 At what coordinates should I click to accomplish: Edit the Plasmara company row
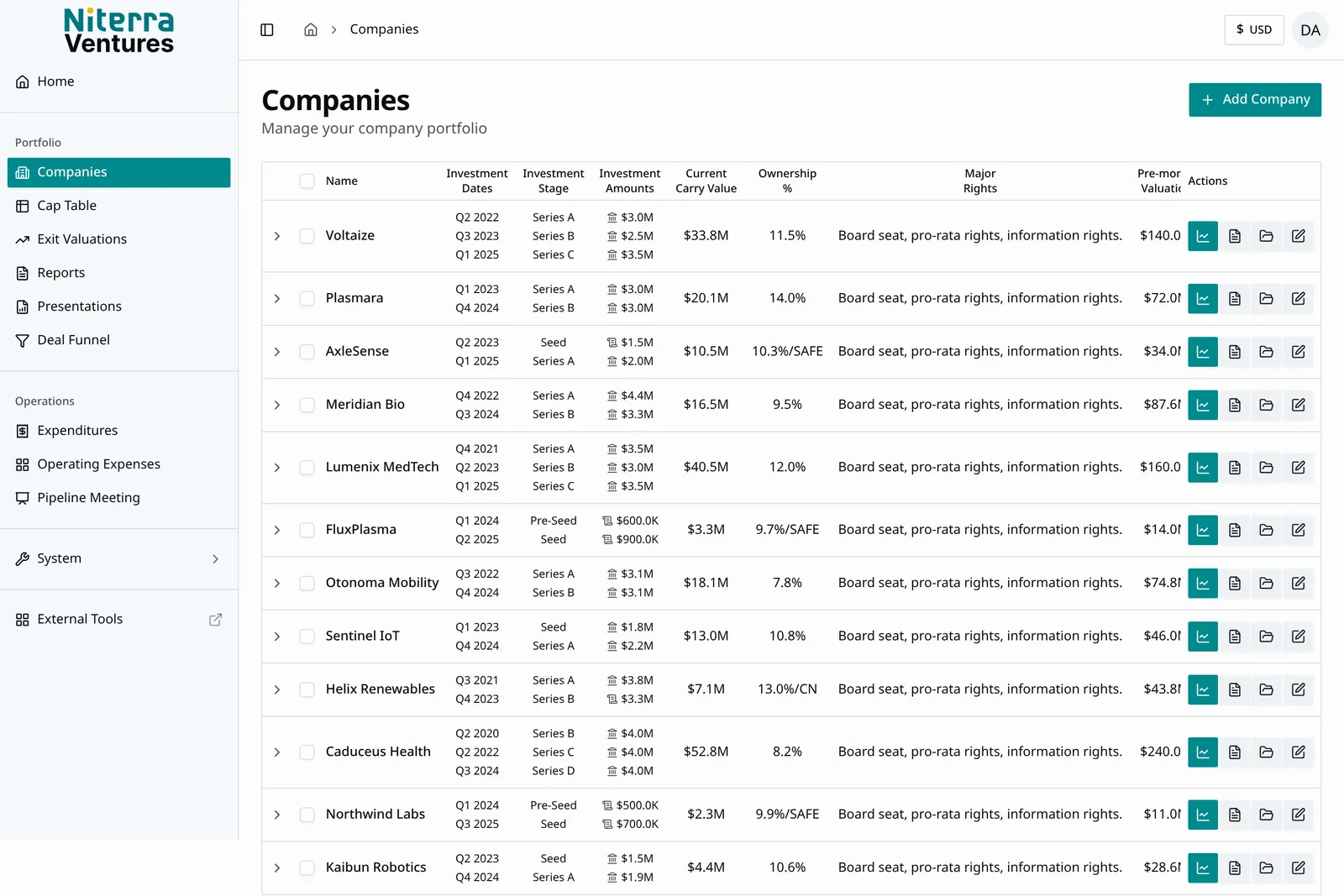(1299, 298)
